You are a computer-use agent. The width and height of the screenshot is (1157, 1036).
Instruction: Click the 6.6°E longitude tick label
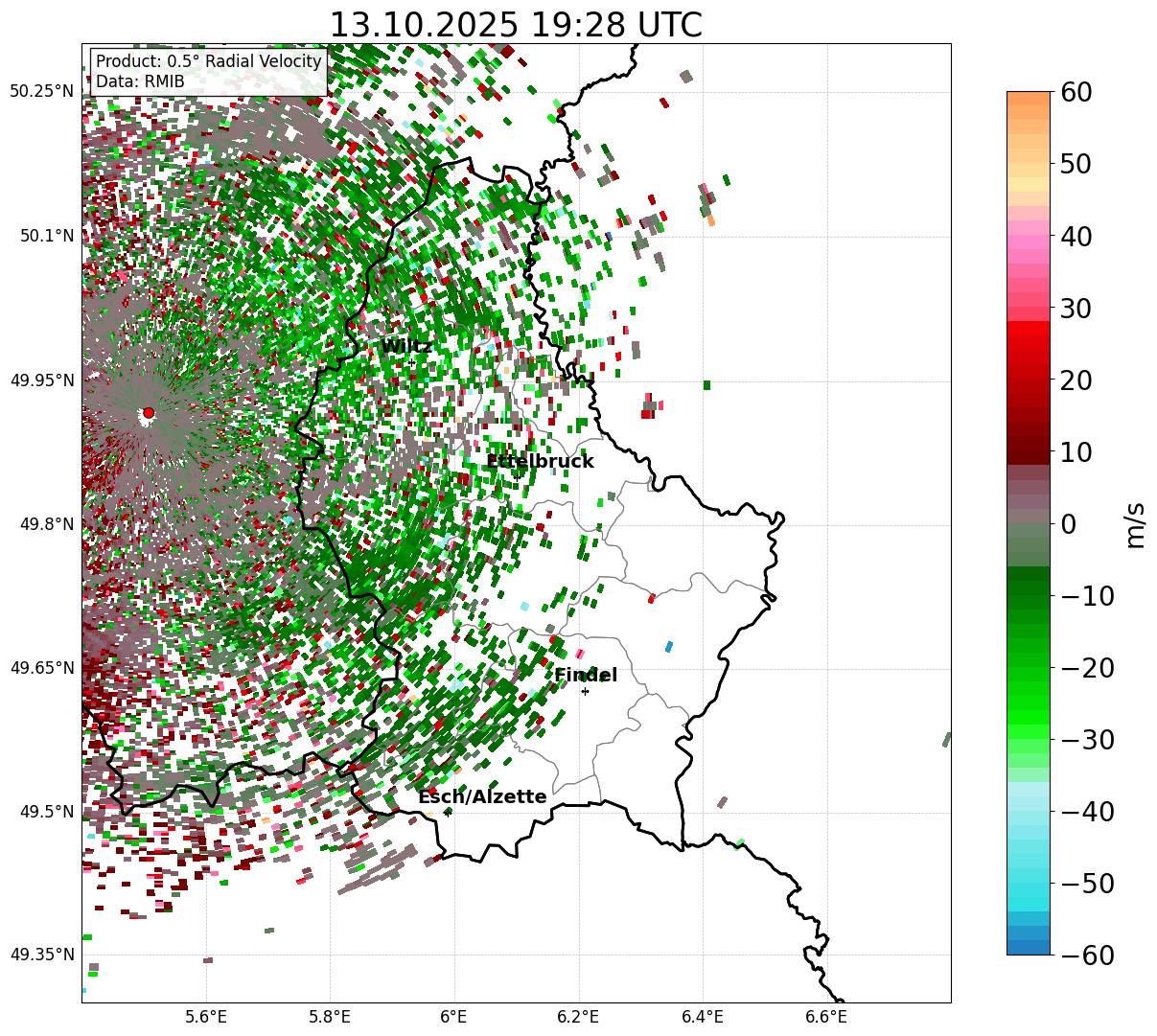coord(826,1017)
